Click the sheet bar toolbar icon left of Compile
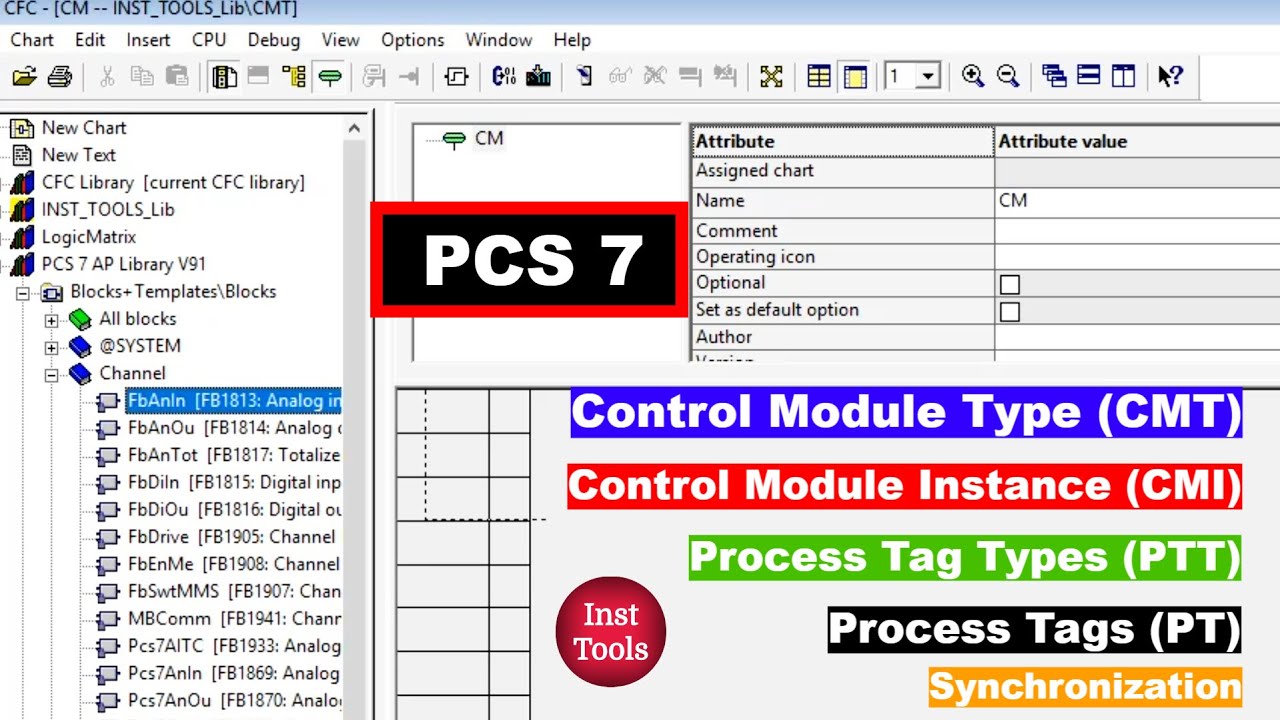This screenshot has width=1280, height=720. click(x=456, y=77)
